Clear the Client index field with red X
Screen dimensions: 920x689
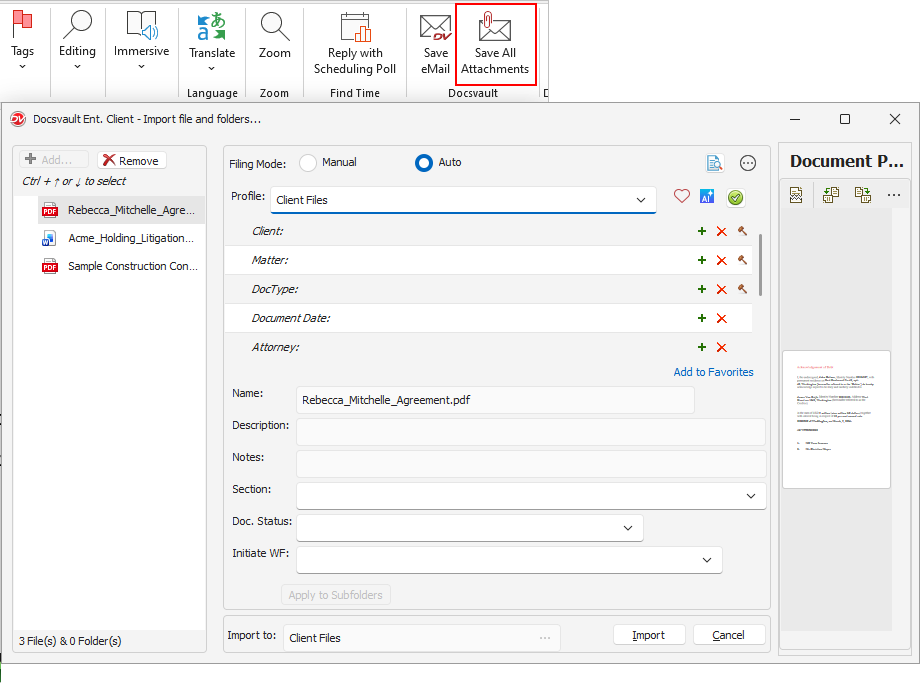coord(722,232)
